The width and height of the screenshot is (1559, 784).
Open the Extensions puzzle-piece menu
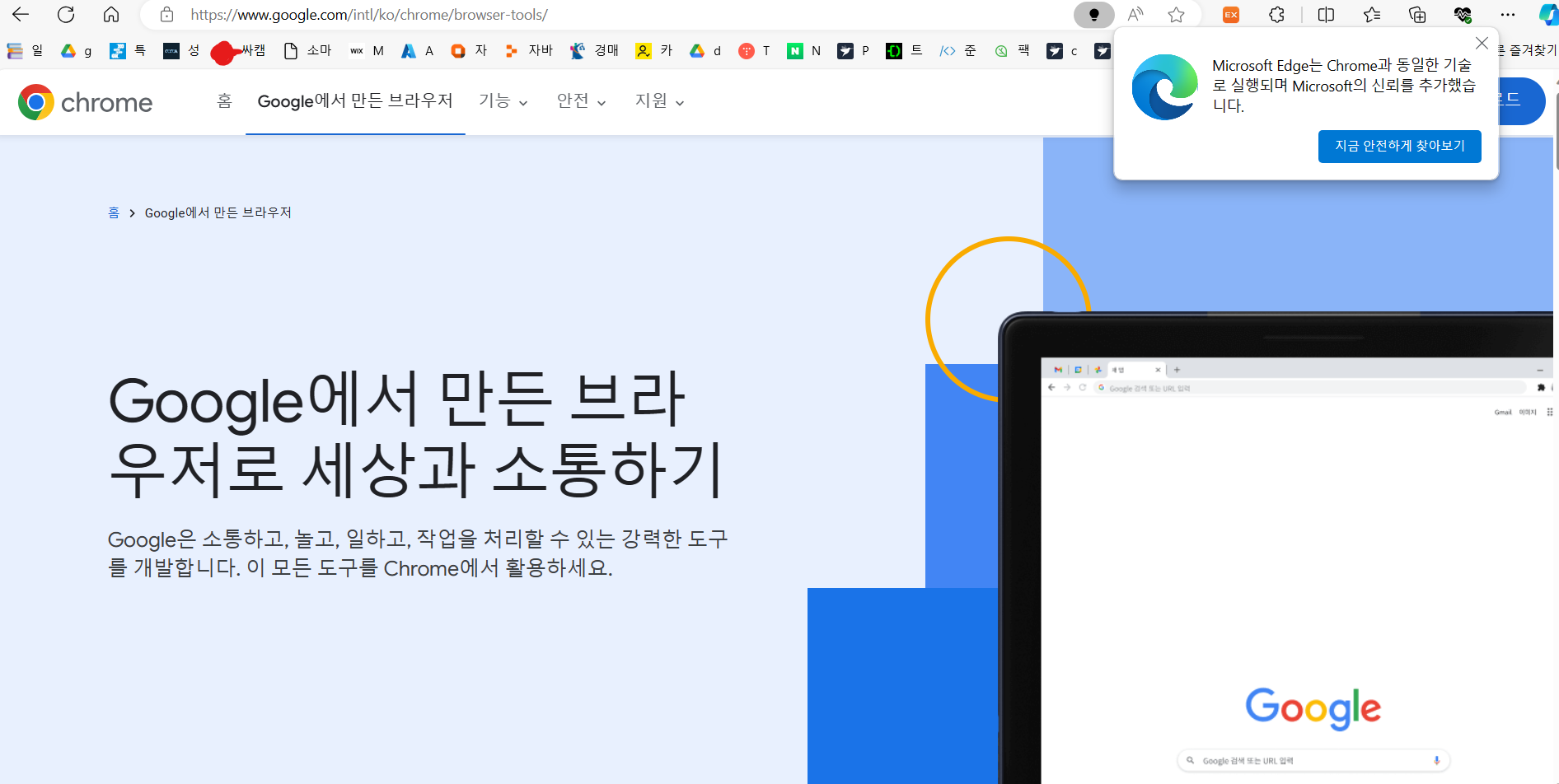coord(1276,15)
